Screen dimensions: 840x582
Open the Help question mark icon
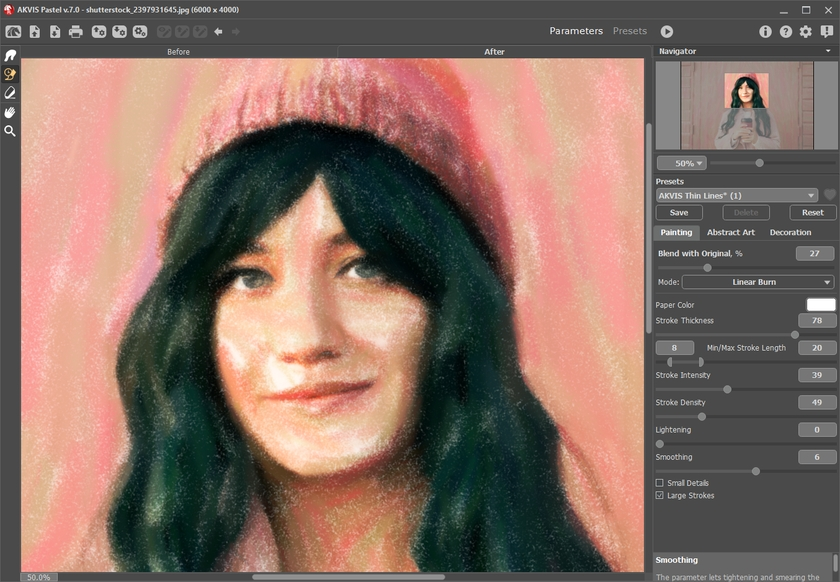(x=786, y=32)
